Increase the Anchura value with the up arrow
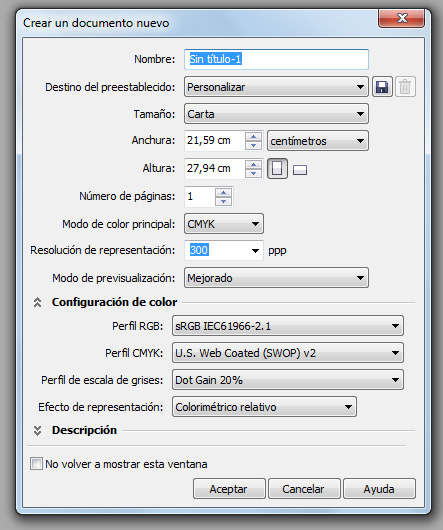 [x=253, y=137]
